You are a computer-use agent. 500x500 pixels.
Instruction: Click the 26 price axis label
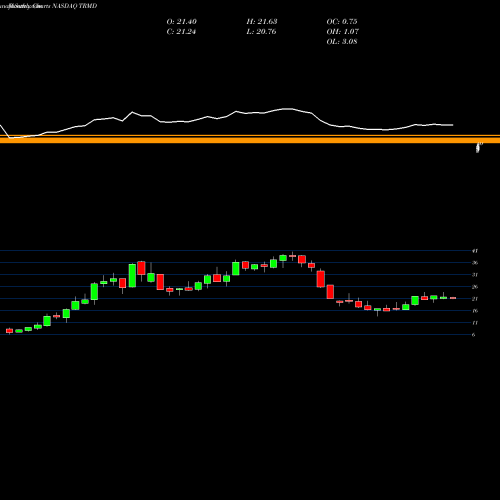point(475,287)
